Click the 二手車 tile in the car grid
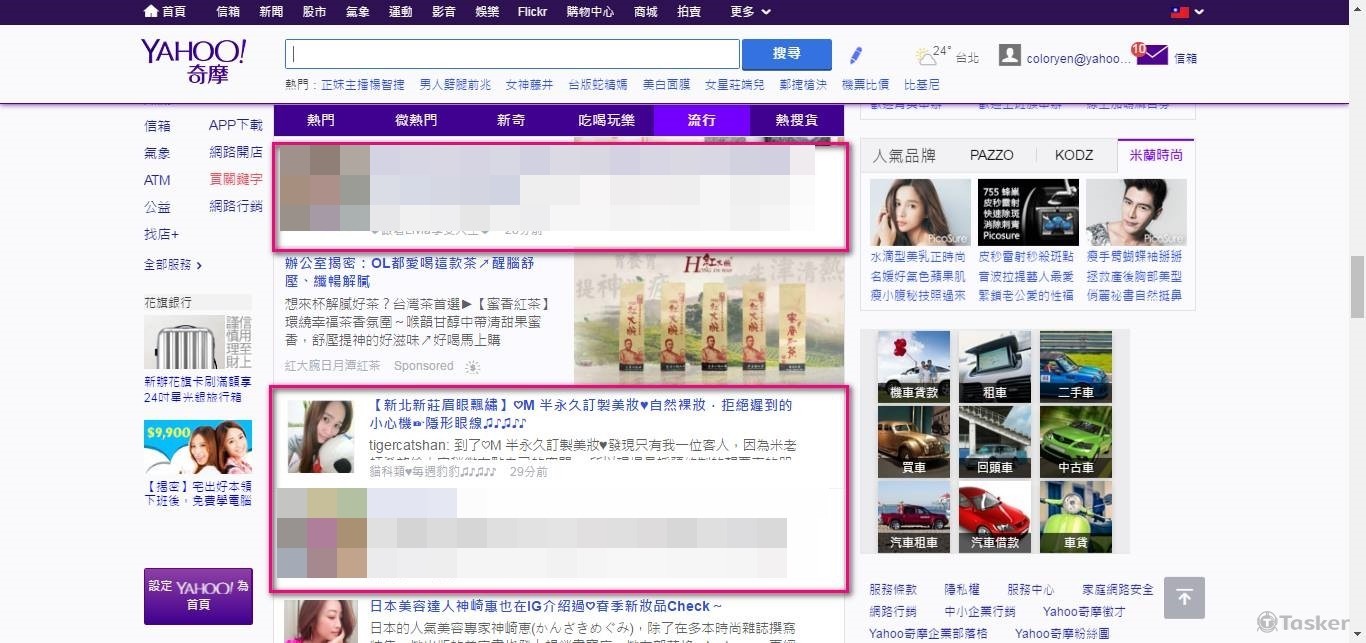1366x643 pixels. (x=1074, y=365)
